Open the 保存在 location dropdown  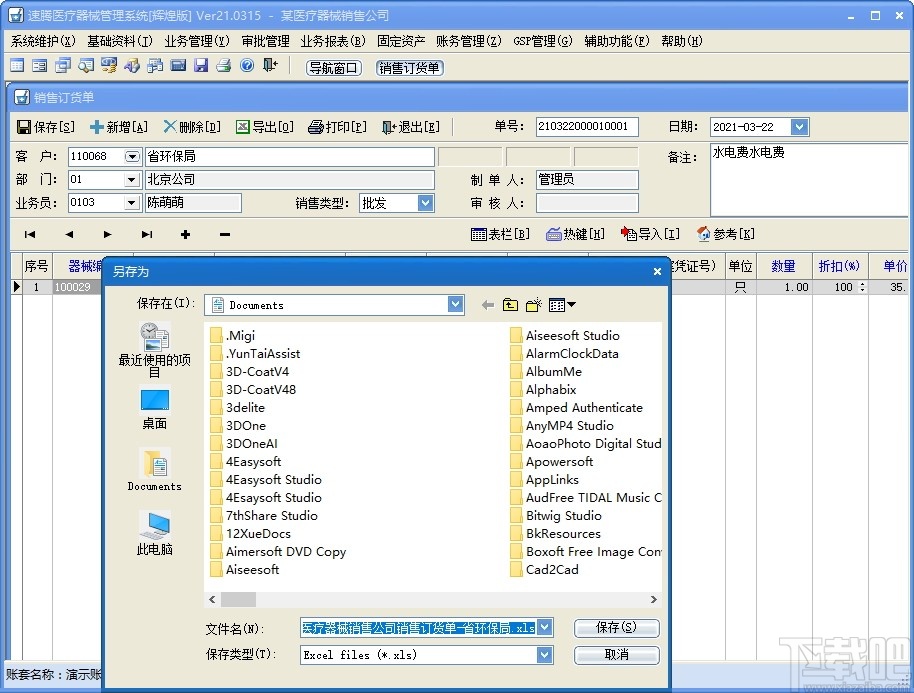coord(455,304)
